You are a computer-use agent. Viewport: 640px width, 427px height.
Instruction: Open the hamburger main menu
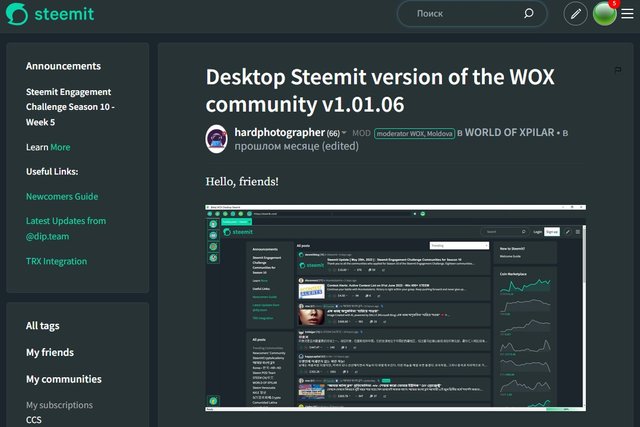(627, 14)
